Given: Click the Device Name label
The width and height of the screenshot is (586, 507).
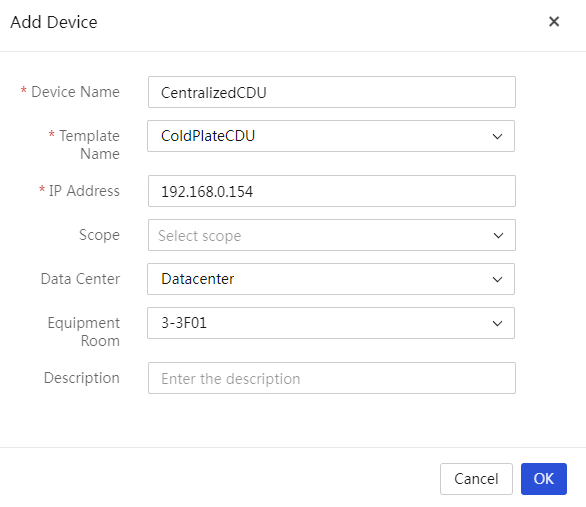Looking at the screenshot, I should [75, 92].
